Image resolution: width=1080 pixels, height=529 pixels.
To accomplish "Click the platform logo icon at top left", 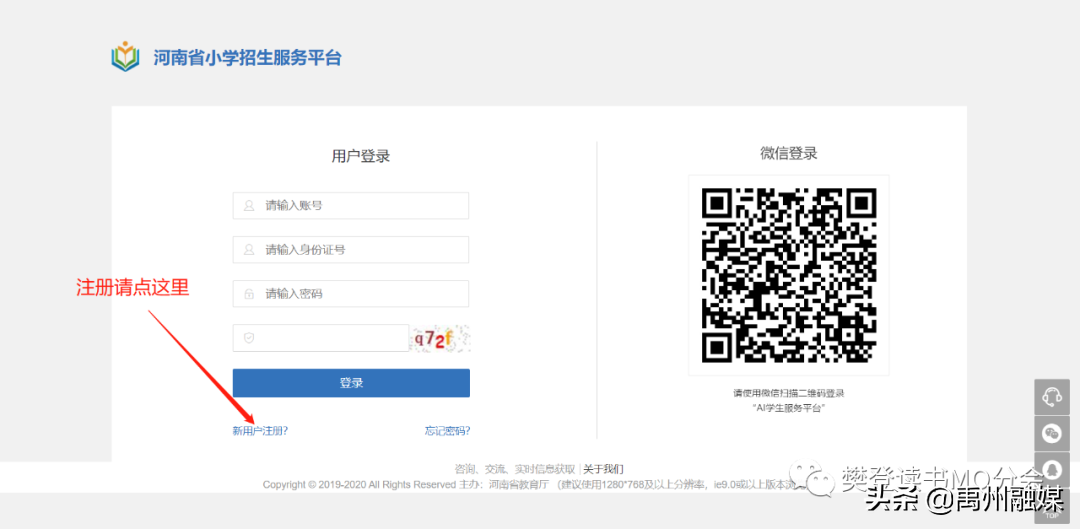I will pyautogui.click(x=125, y=57).
